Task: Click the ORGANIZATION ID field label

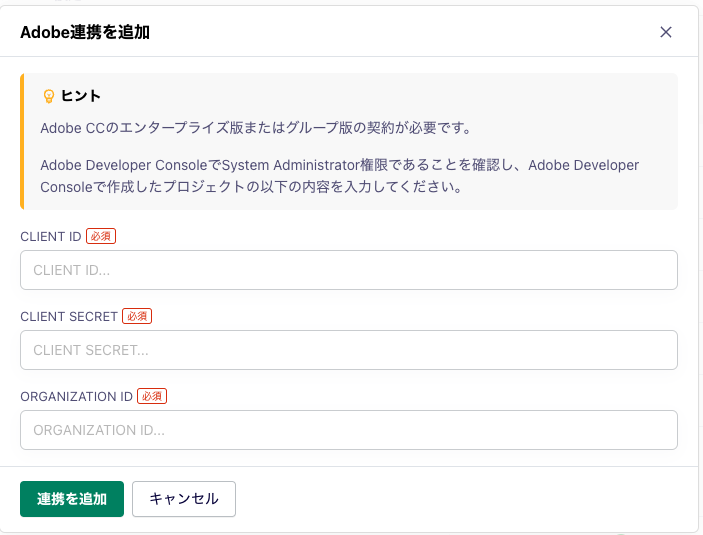Action: coord(76,396)
